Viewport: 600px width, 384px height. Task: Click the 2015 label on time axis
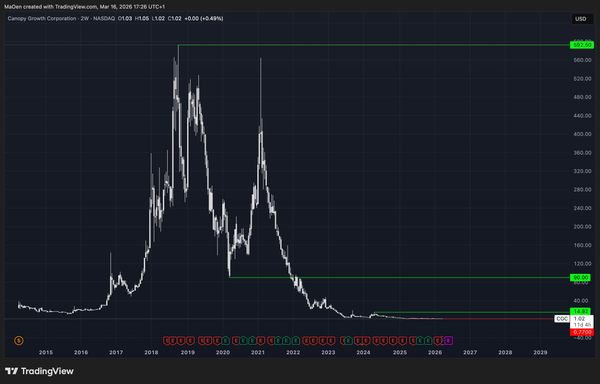coord(46,352)
